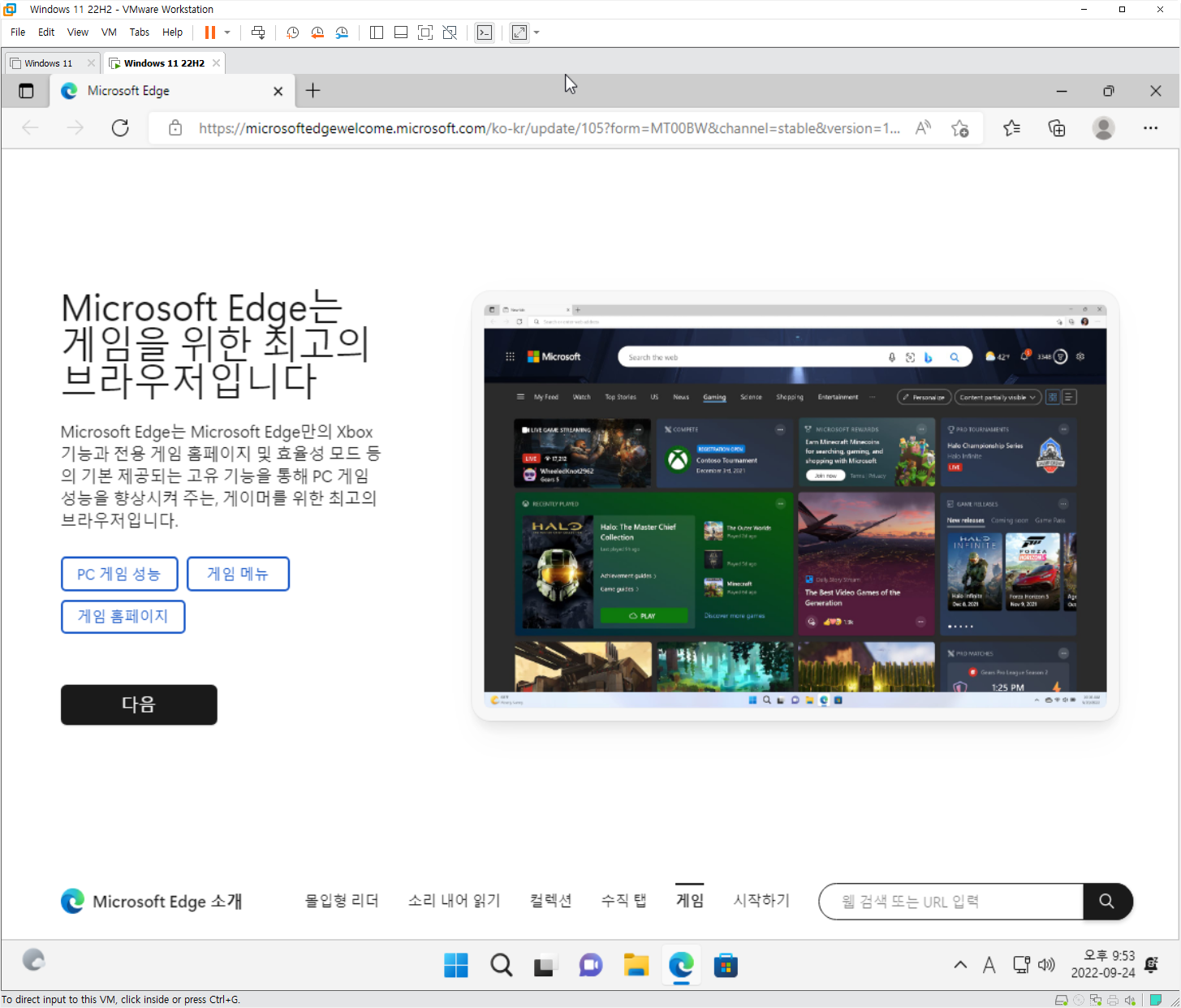Open the VMware console view
Viewport: 1181px width, 1008px height.
[x=485, y=32]
